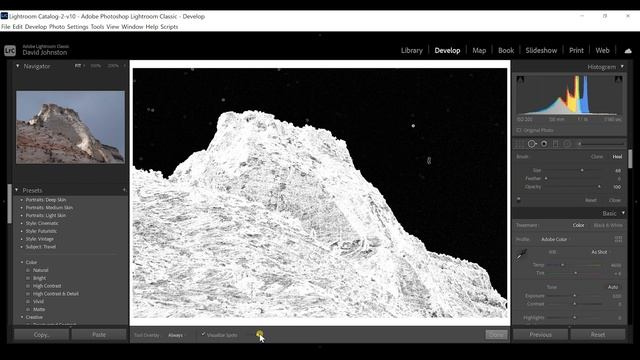Click the Reset button at bottom right
Viewport: 640px width, 360px height.
(x=598, y=335)
